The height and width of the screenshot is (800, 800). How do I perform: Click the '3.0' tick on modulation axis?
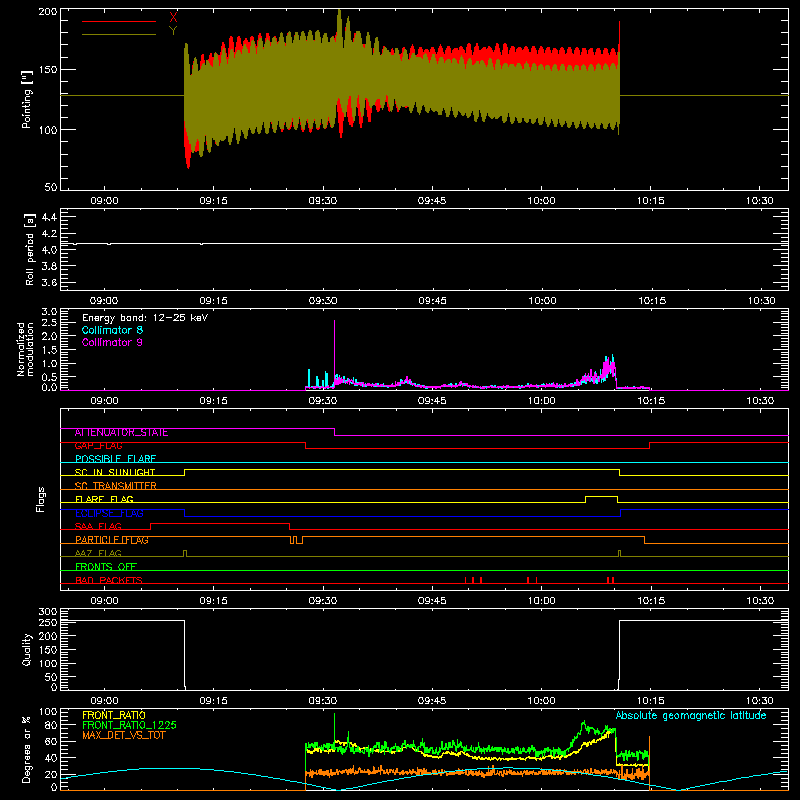(49, 312)
